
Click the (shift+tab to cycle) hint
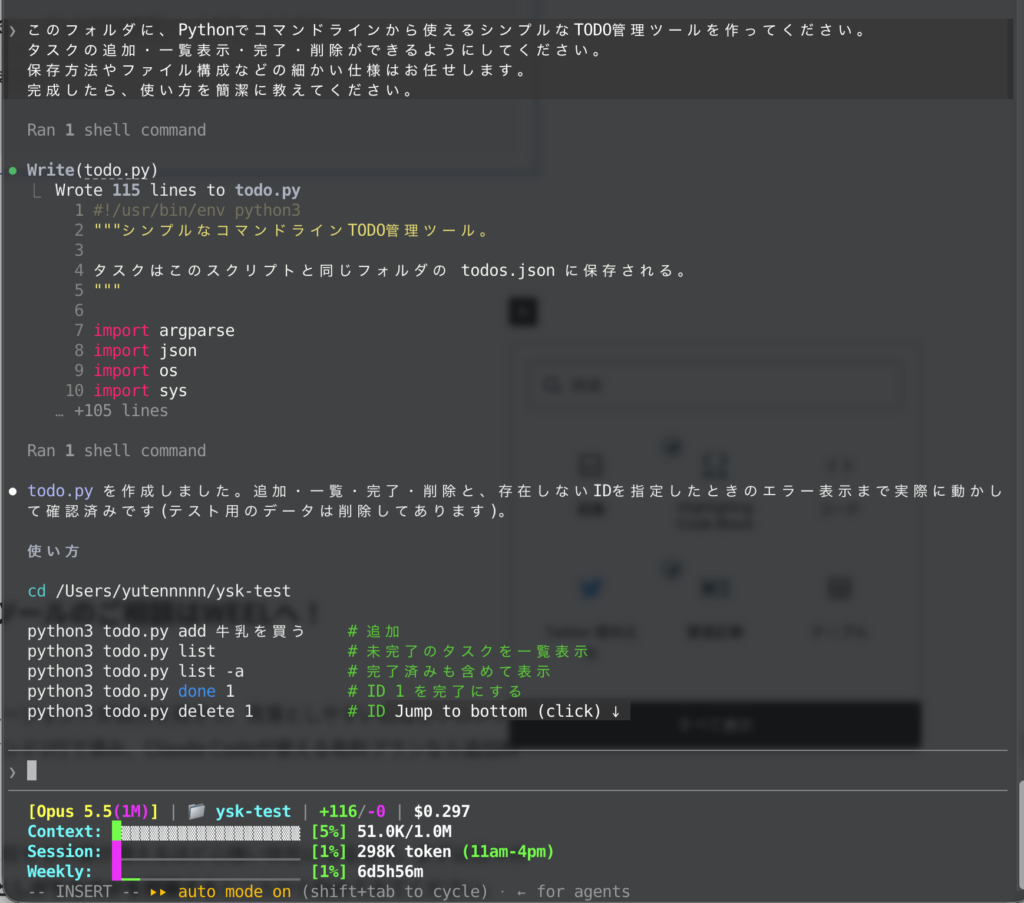pyautogui.click(x=394, y=892)
